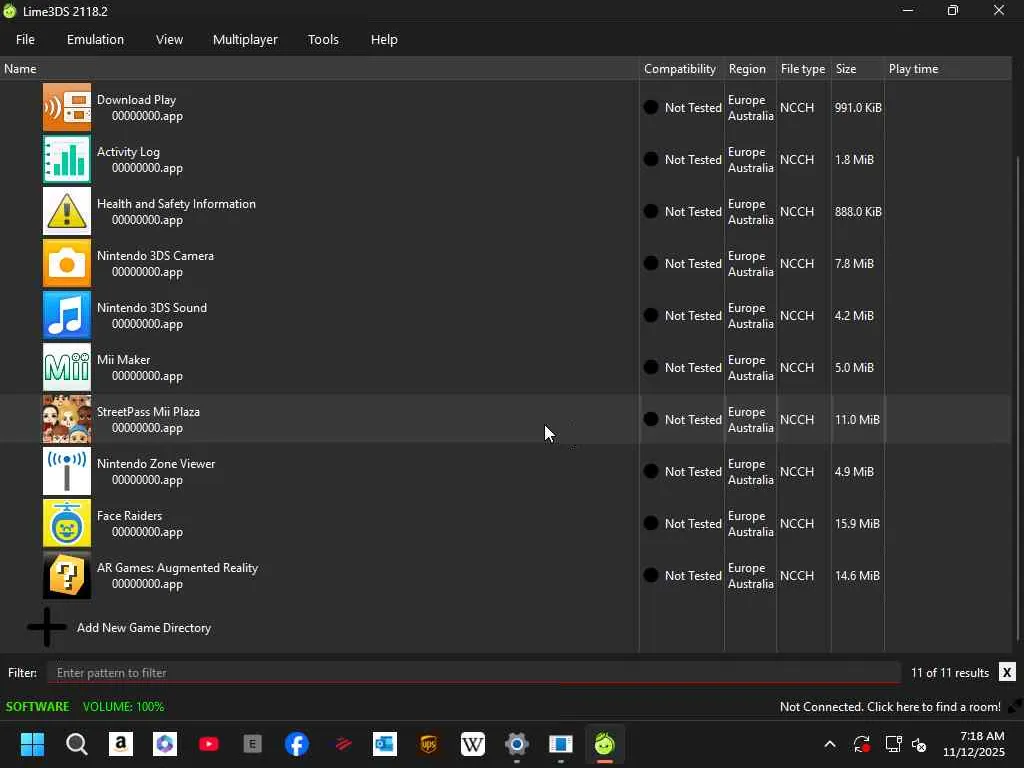Open the Tools menu

pyautogui.click(x=323, y=39)
